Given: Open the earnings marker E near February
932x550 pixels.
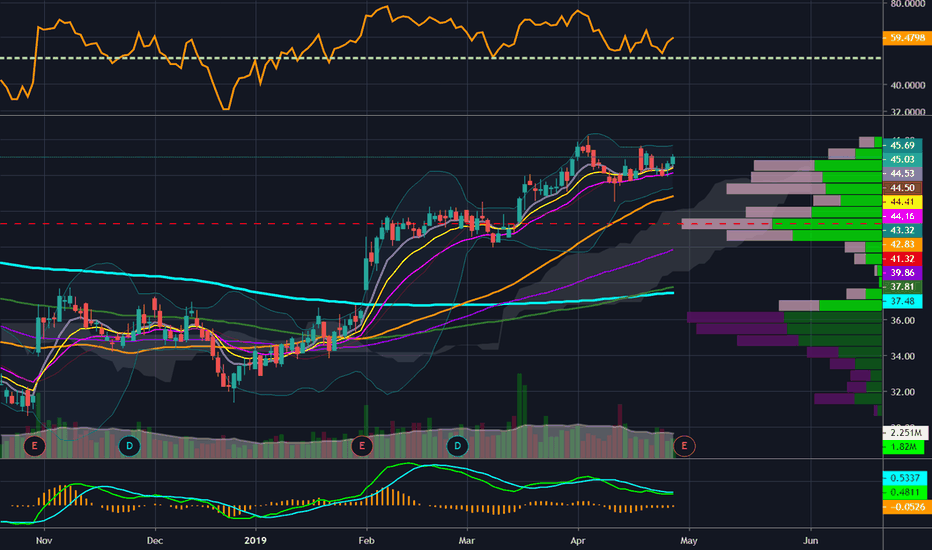Looking at the screenshot, I should click(361, 445).
